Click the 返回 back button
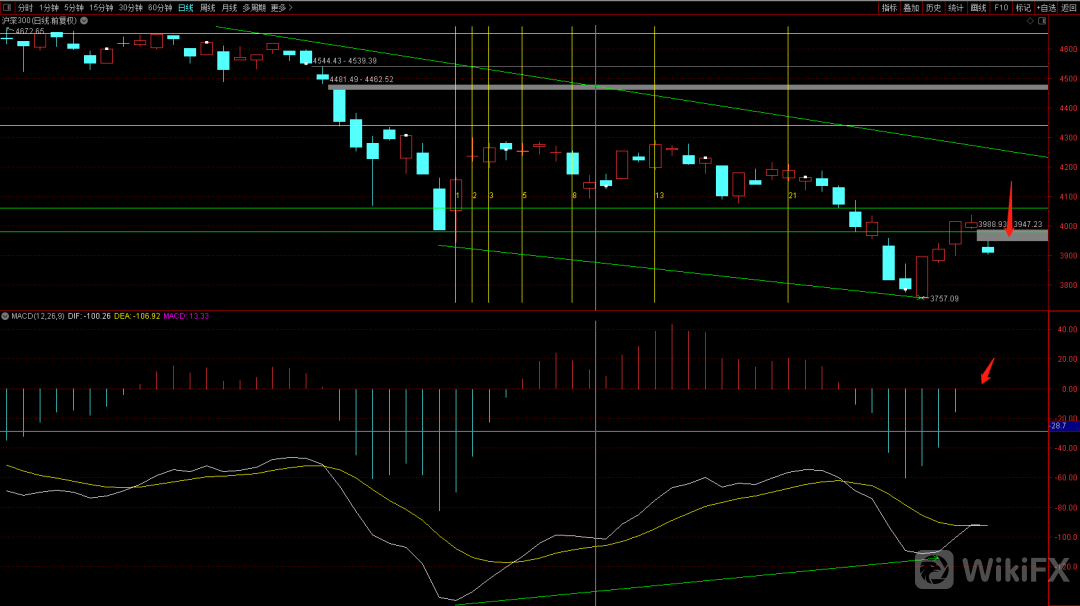The image size is (1080, 606). point(1069,7)
